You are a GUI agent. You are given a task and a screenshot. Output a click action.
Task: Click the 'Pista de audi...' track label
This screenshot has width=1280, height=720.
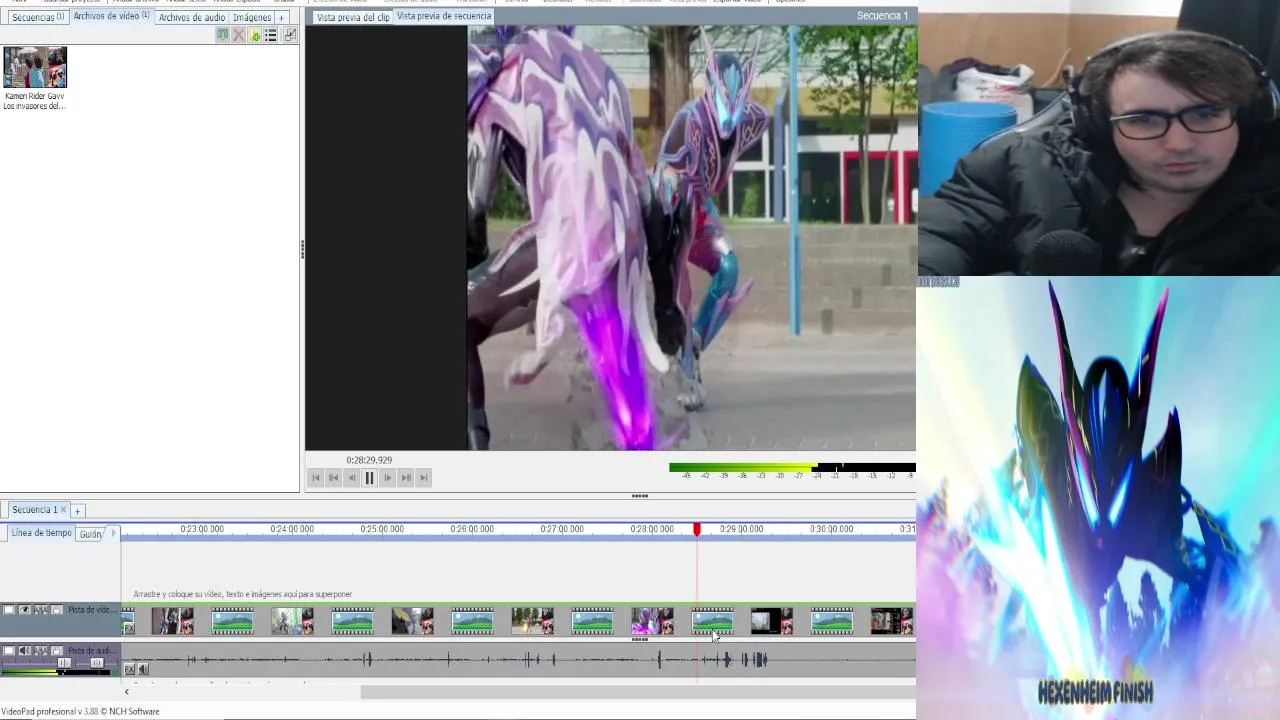pos(92,651)
